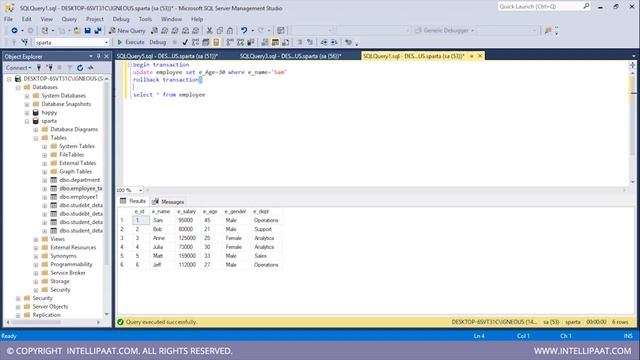Switch to SQLQuery3.sql tab
Screen dimensions: 640x360
pos(291,56)
